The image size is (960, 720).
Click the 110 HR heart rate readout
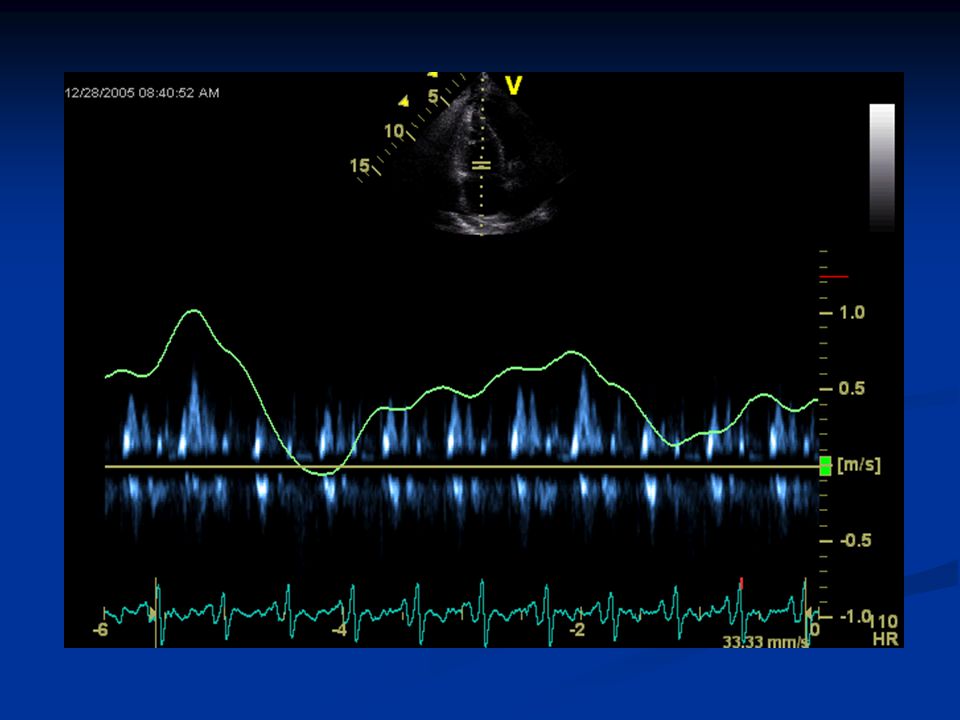coord(885,630)
